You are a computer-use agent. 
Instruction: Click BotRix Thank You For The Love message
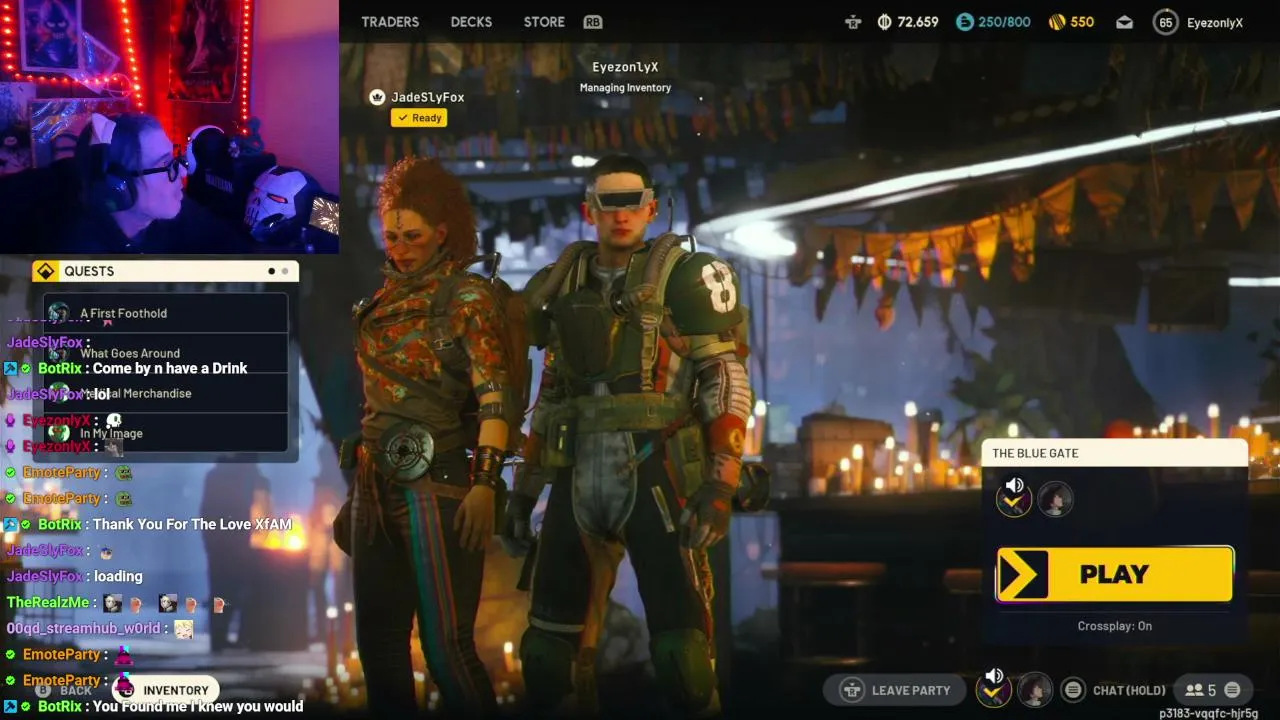tap(192, 524)
